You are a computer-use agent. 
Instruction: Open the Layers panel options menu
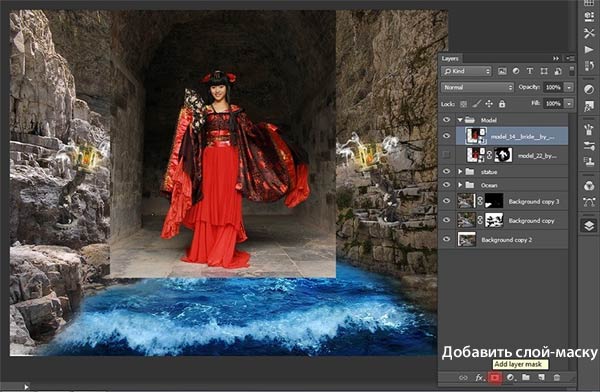(570, 58)
